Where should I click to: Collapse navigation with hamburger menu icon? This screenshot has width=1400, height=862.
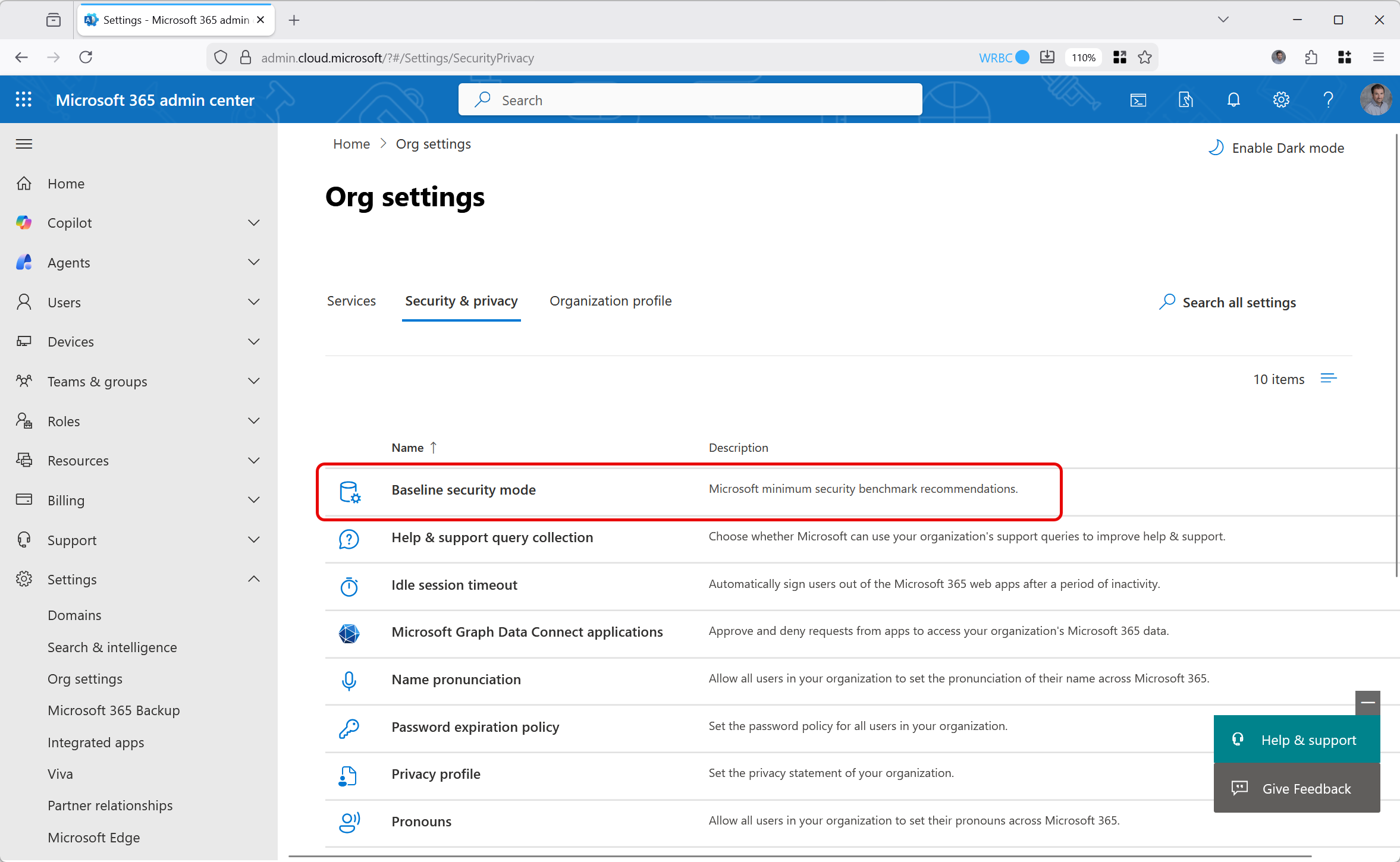24,144
